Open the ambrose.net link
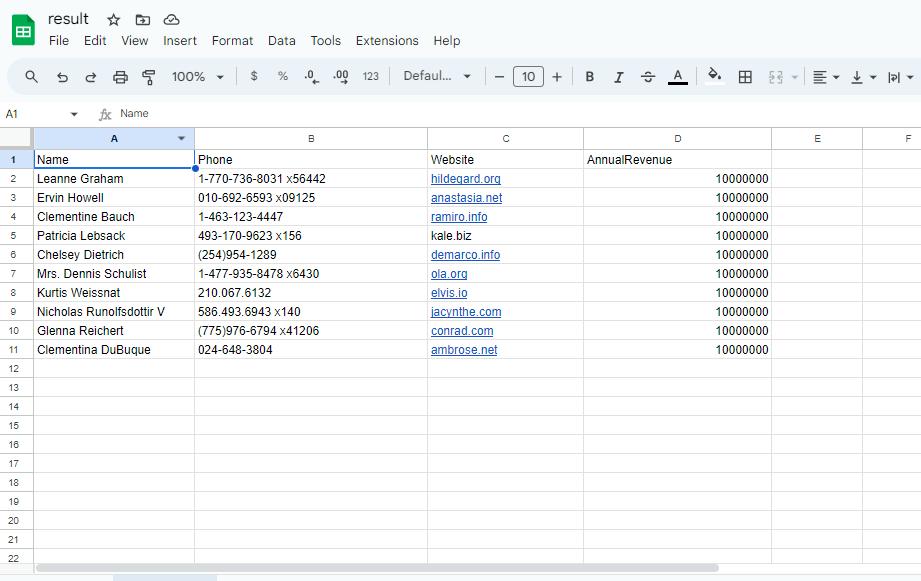This screenshot has width=921, height=581. (464, 350)
